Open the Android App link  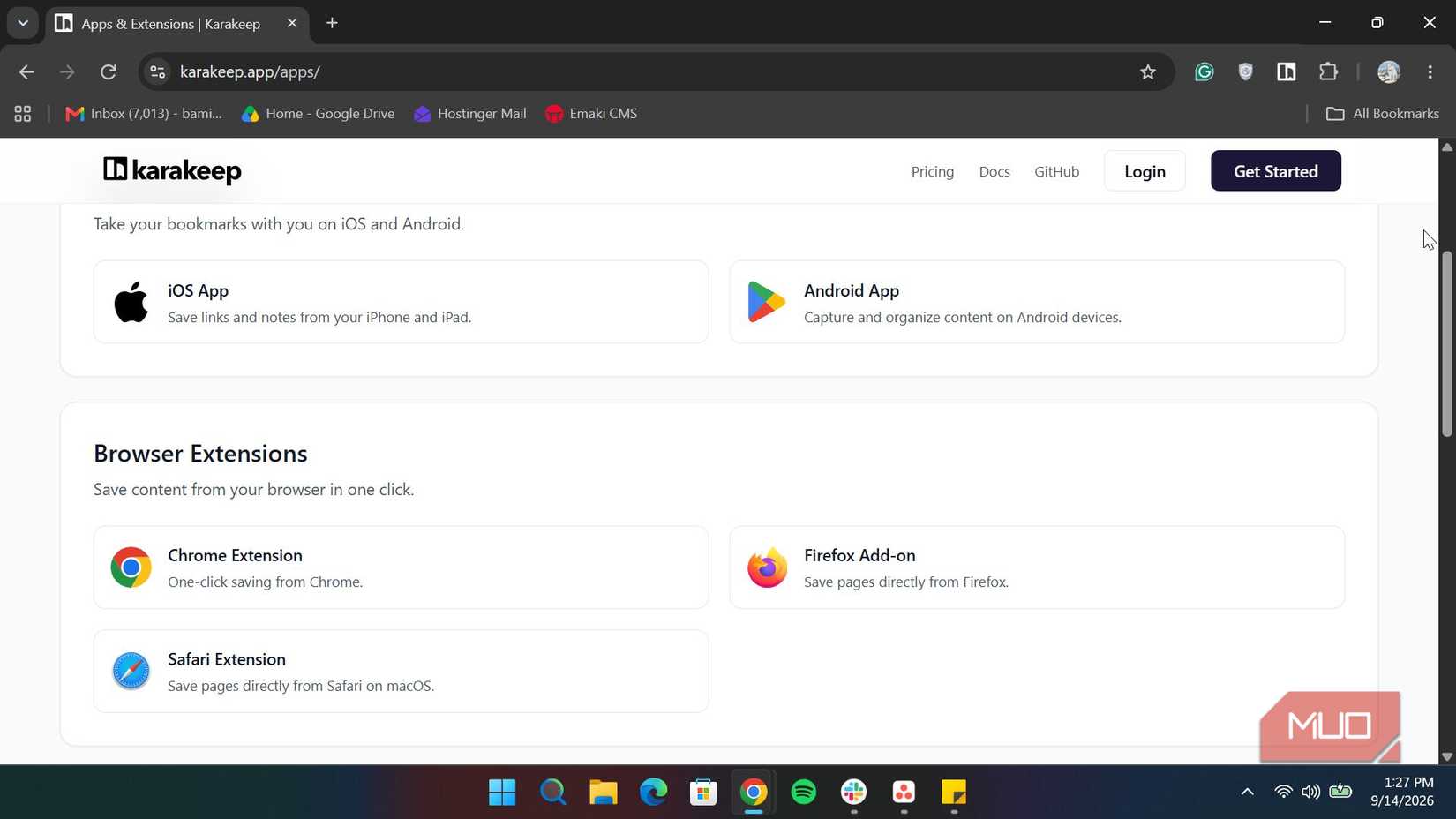click(x=1037, y=302)
